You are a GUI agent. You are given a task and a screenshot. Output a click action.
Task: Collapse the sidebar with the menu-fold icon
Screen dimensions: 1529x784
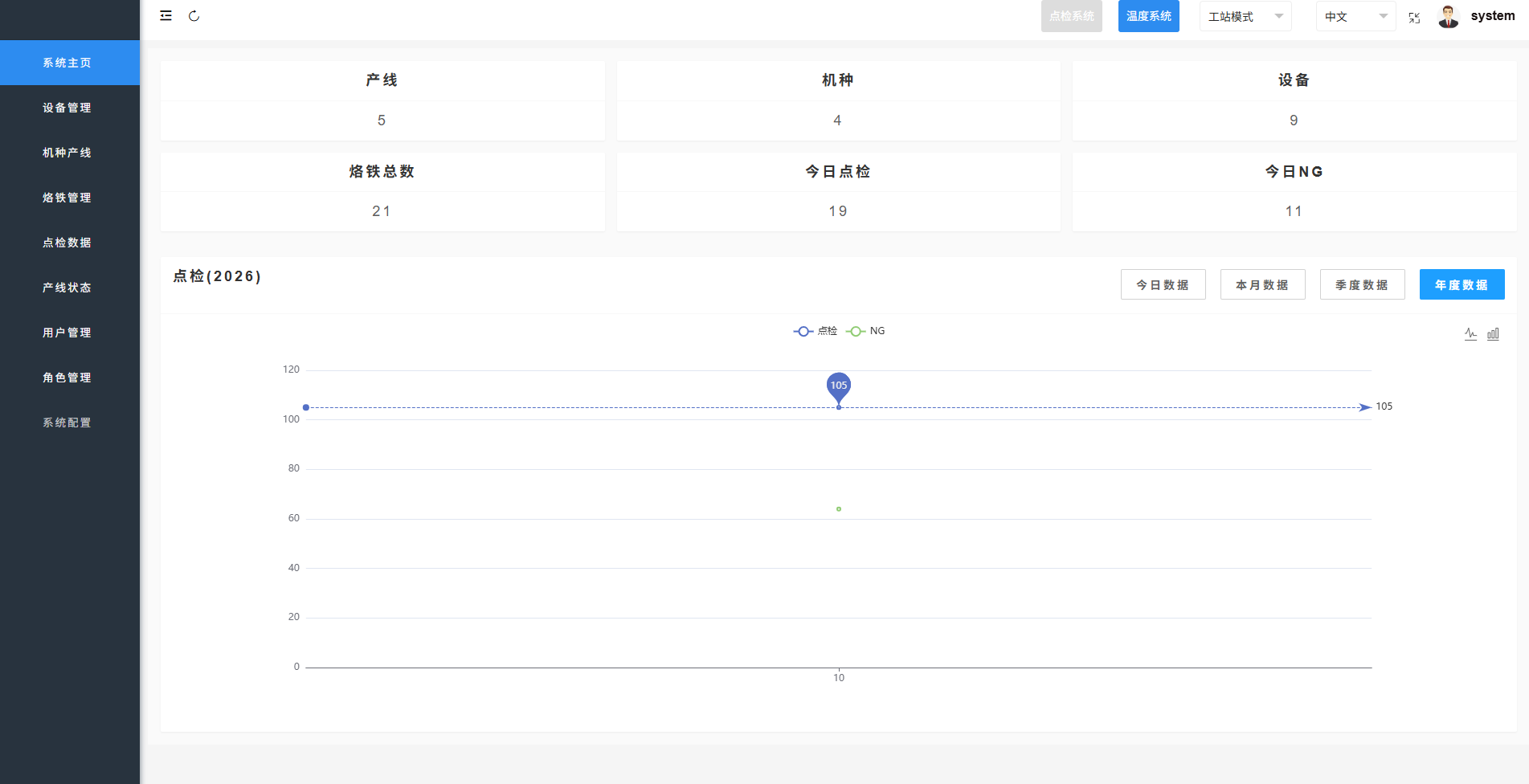pos(166,15)
